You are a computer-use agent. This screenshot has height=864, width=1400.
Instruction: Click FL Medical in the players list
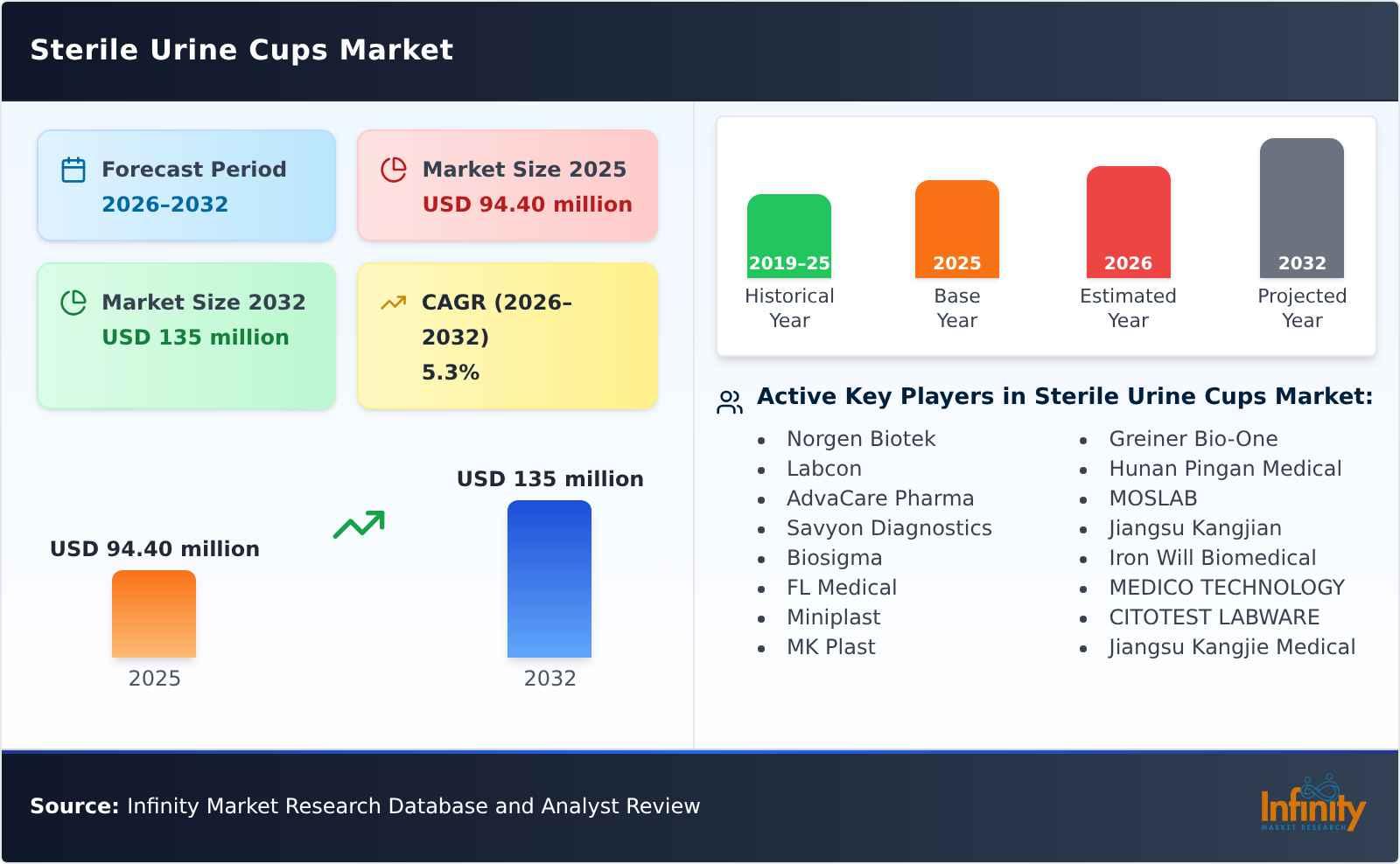point(842,588)
